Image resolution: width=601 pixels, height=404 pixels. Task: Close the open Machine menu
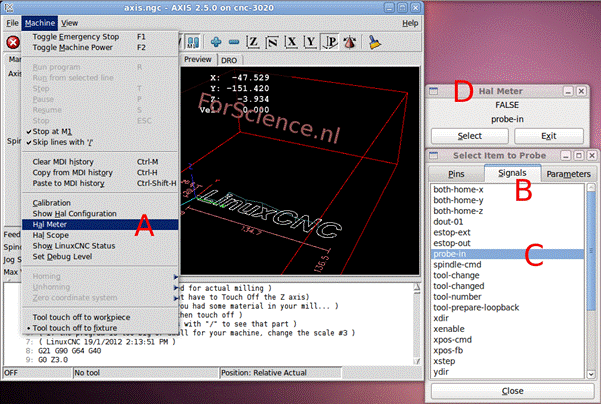tap(40, 23)
